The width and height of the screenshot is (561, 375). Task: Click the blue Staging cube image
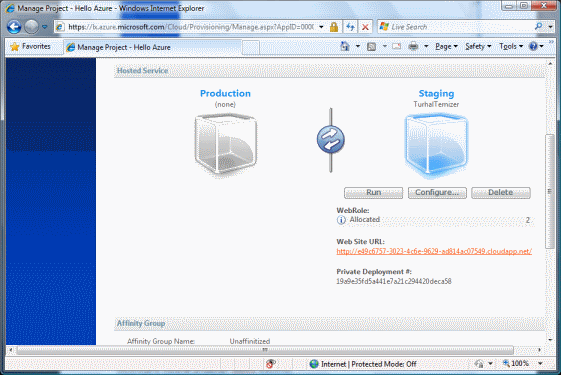point(436,145)
